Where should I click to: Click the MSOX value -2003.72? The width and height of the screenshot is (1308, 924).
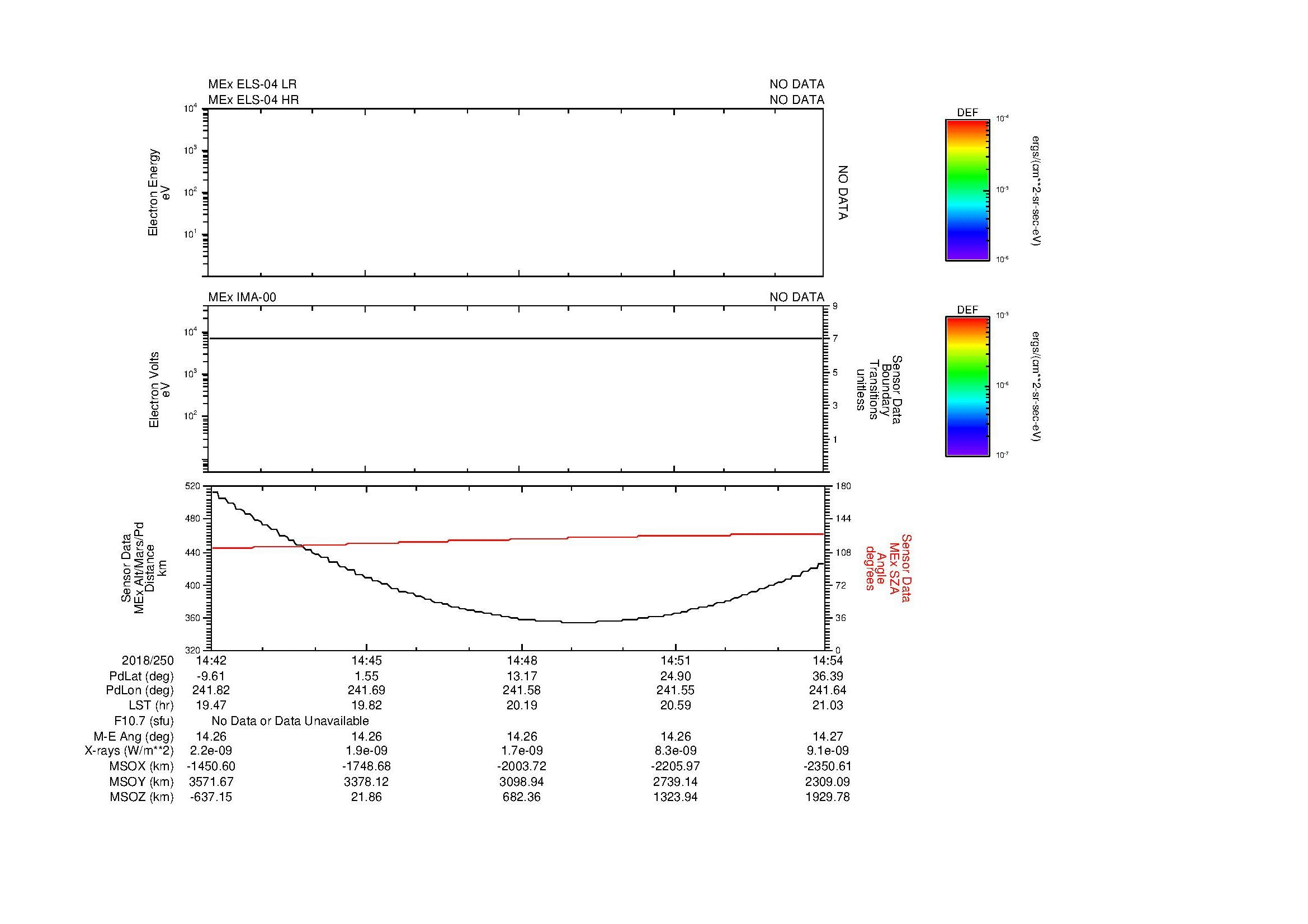(521, 767)
